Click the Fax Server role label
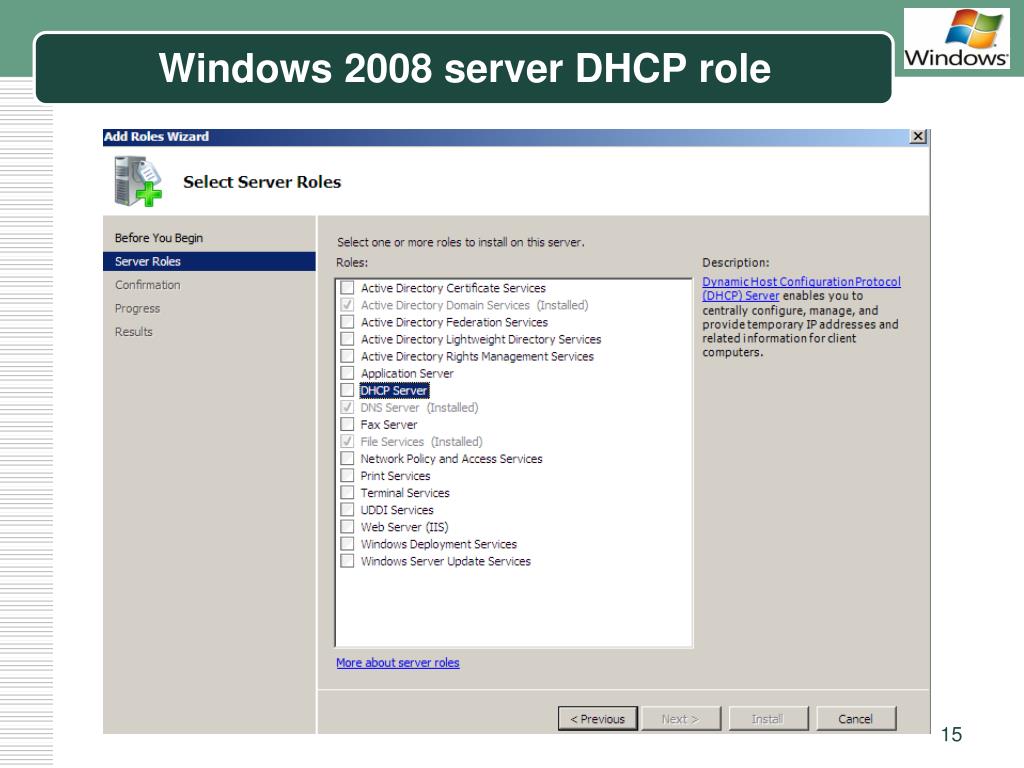 tap(389, 424)
